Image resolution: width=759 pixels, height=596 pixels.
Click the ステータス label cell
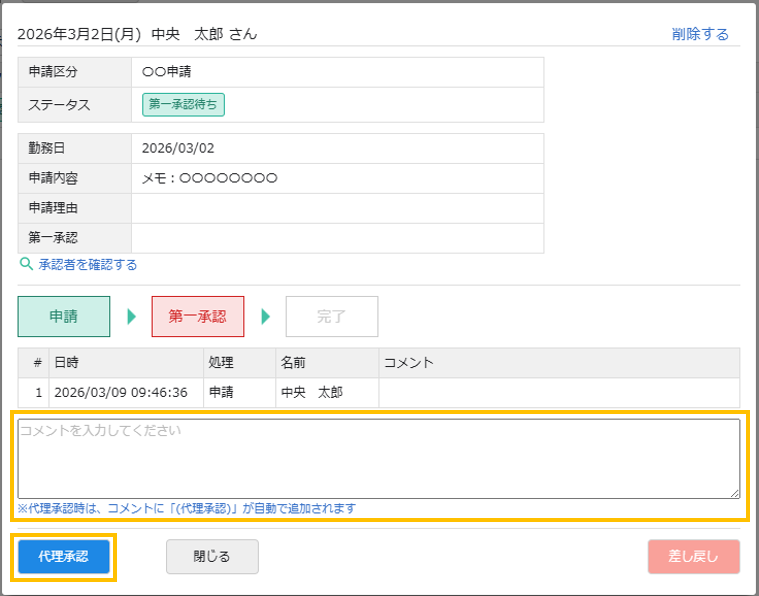pyautogui.click(x=75, y=105)
